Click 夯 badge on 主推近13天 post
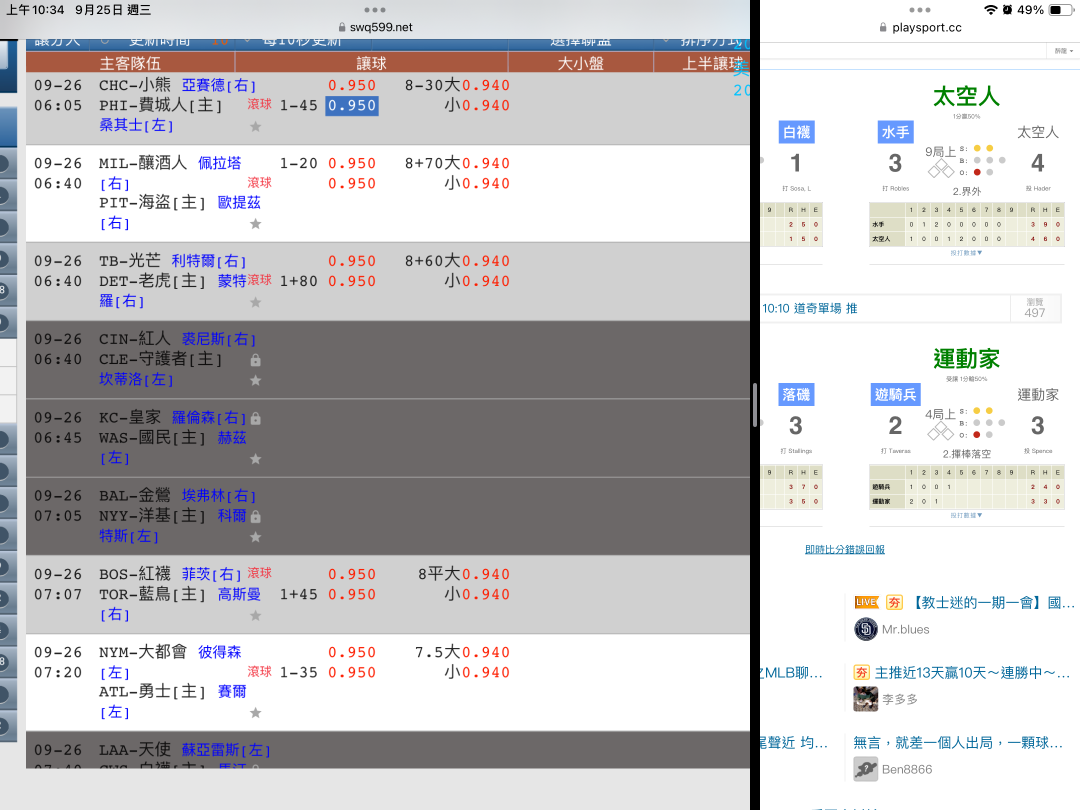This screenshot has height=810, width=1080. (861, 672)
